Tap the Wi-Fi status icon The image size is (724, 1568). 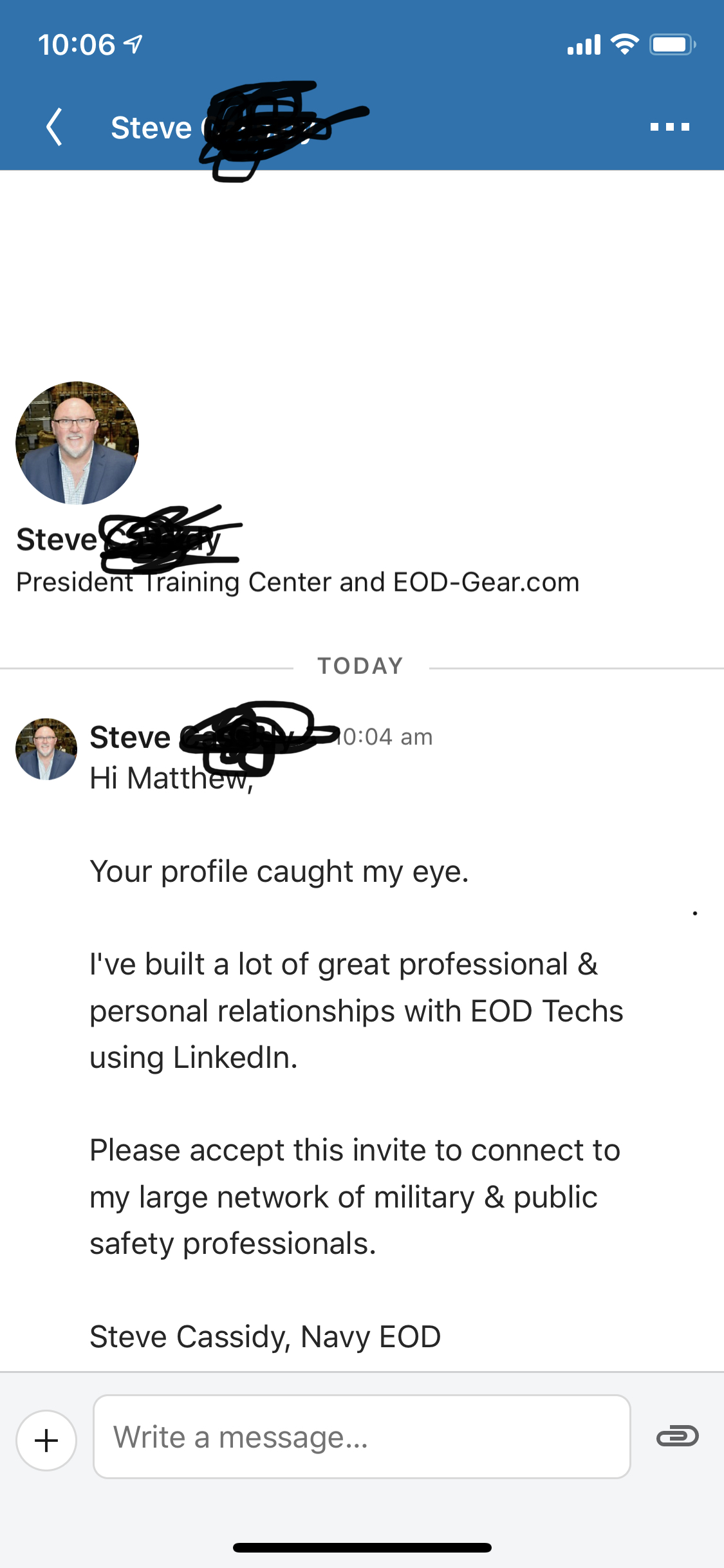point(624,44)
